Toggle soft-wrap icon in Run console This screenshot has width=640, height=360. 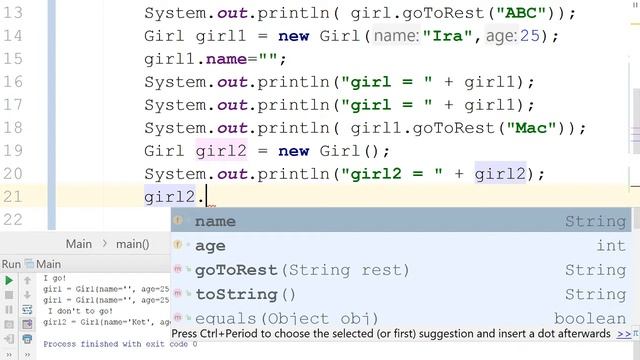tap(27, 309)
